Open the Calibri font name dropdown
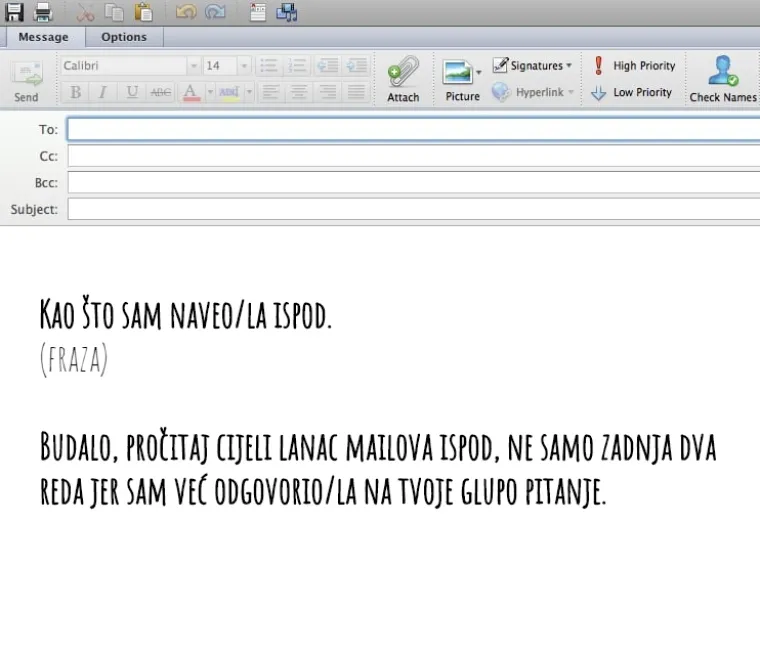Viewport: 760px width, 652px height. pyautogui.click(x=193, y=66)
